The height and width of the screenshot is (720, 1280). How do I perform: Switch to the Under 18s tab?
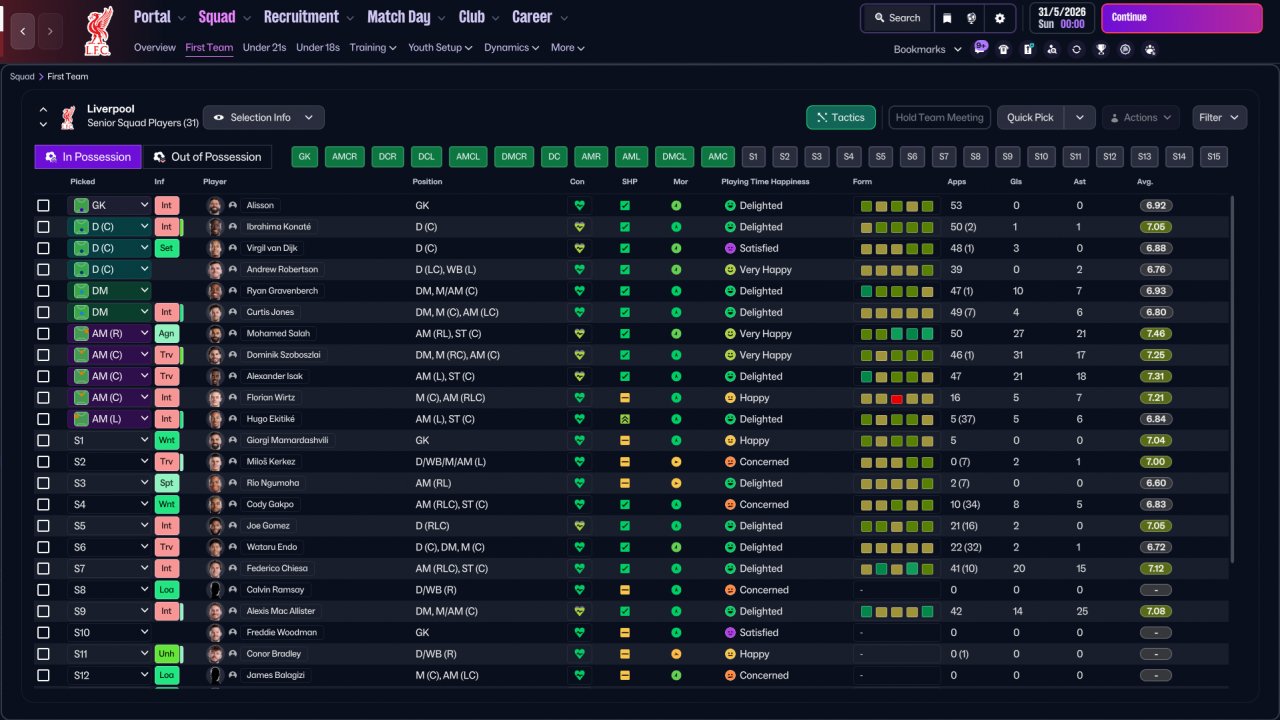point(318,47)
